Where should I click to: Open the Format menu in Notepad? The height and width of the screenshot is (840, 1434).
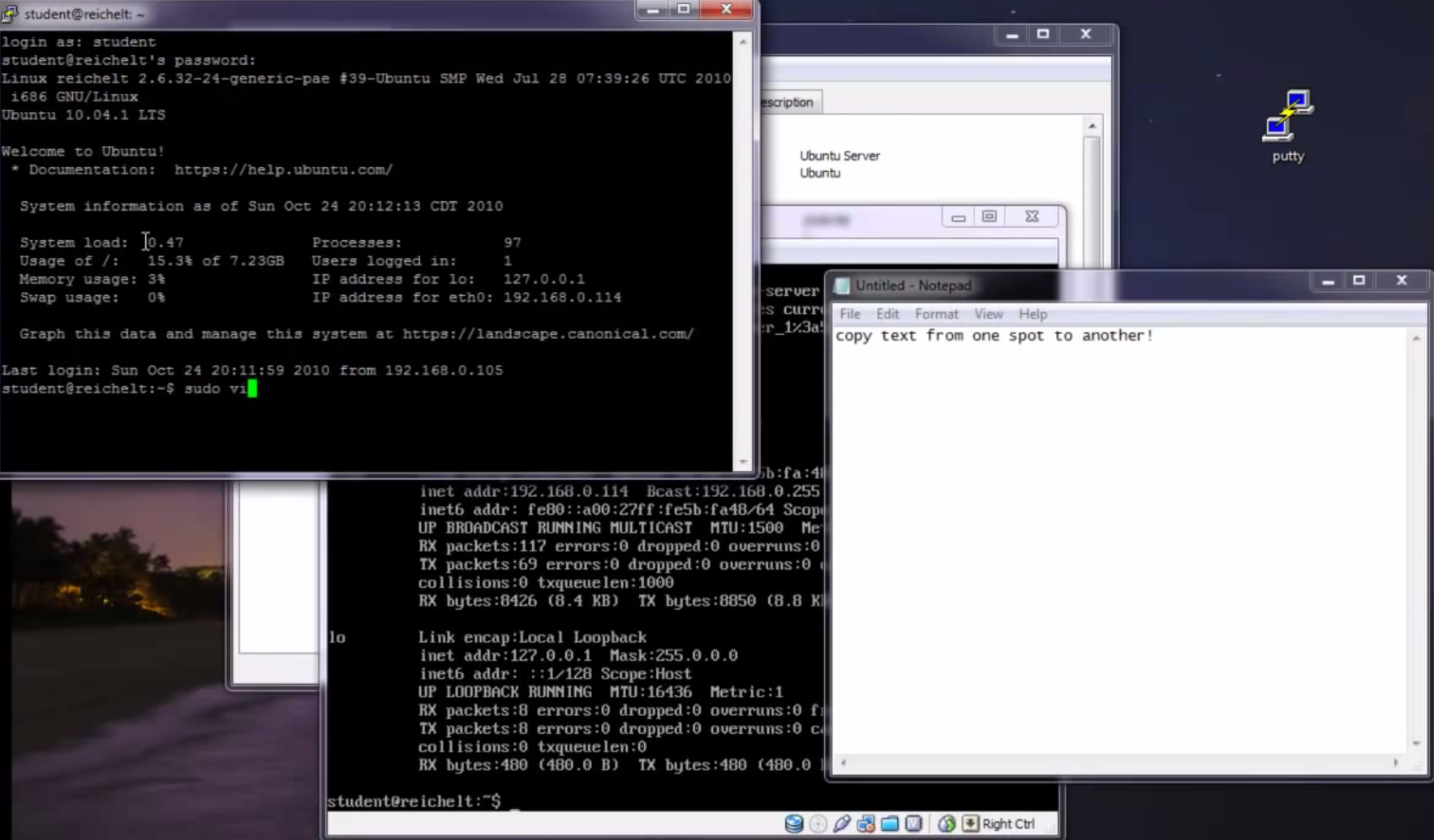pos(937,314)
